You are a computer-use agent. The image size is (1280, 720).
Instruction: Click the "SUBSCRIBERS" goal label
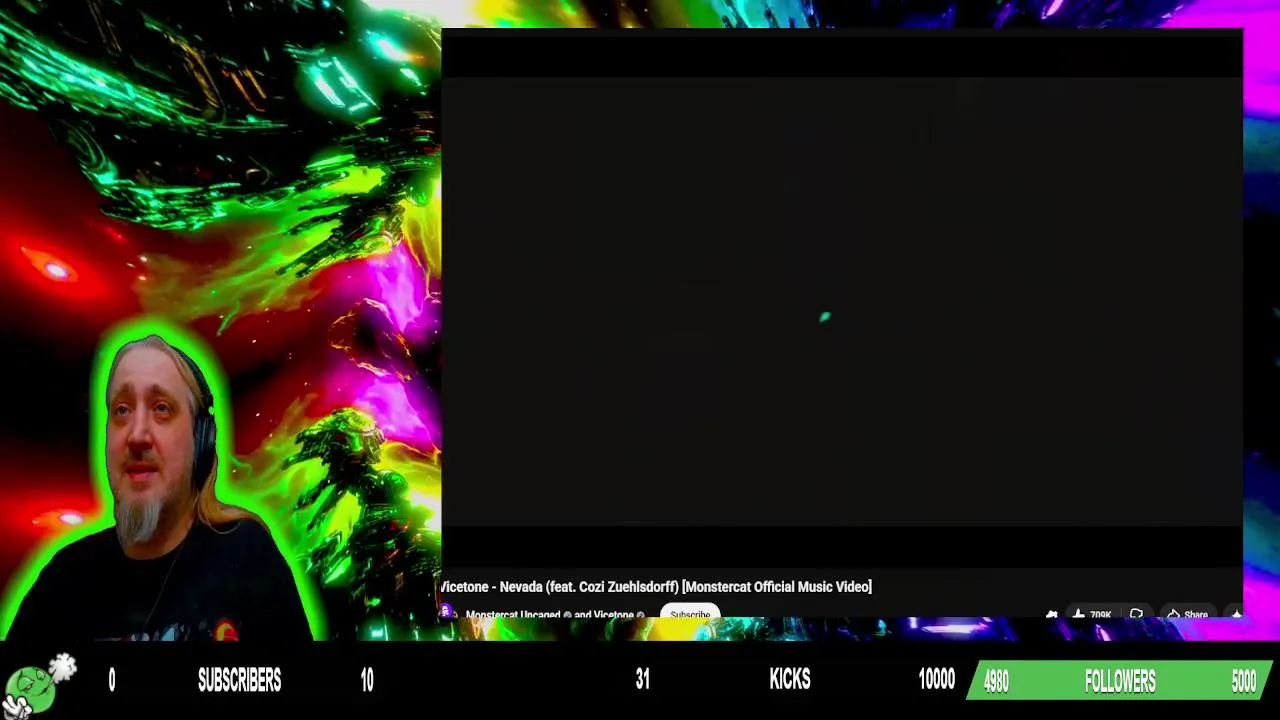coord(239,681)
